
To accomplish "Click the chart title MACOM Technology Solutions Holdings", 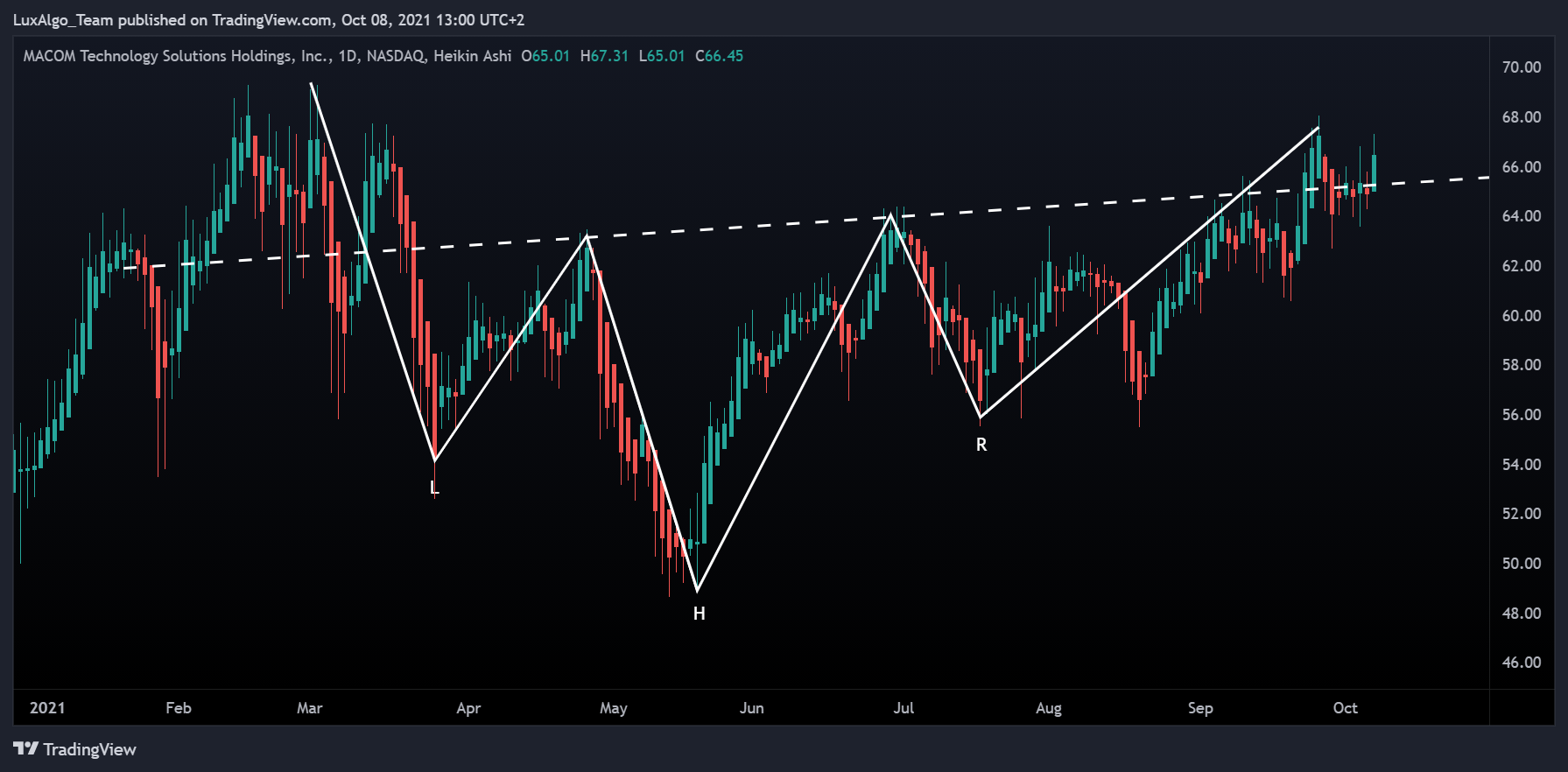I will [x=176, y=56].
